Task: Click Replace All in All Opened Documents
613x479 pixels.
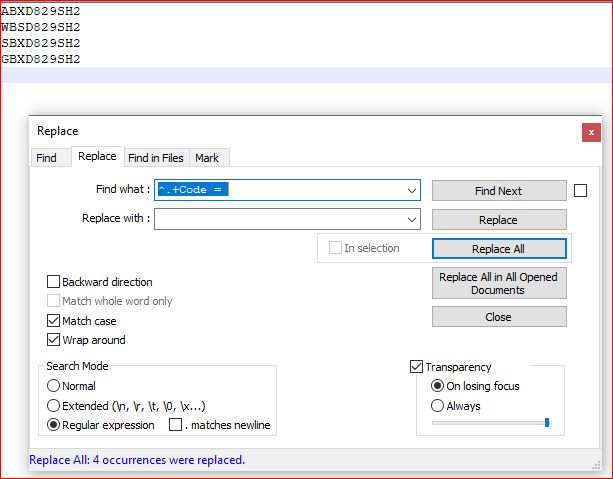Action: [x=499, y=283]
